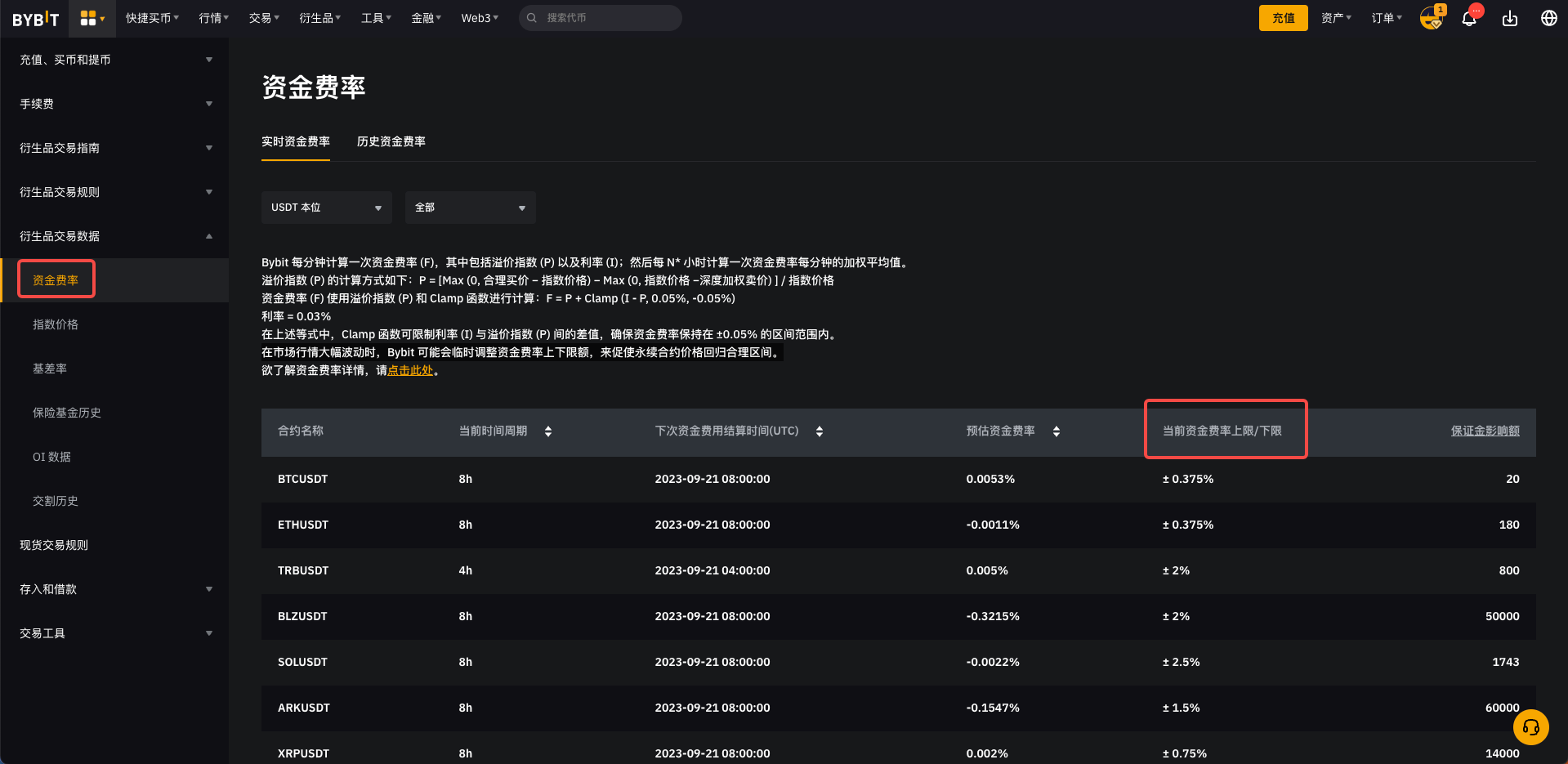Select 指数价格 in the sidebar
This screenshot has width=1568, height=764.
pos(56,324)
